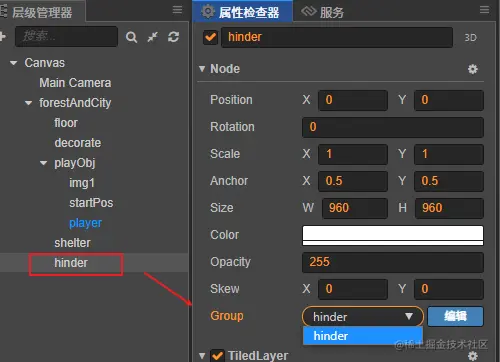The height and width of the screenshot is (362, 500).
Task: Click the white Color swatch
Action: pyautogui.click(x=393, y=235)
